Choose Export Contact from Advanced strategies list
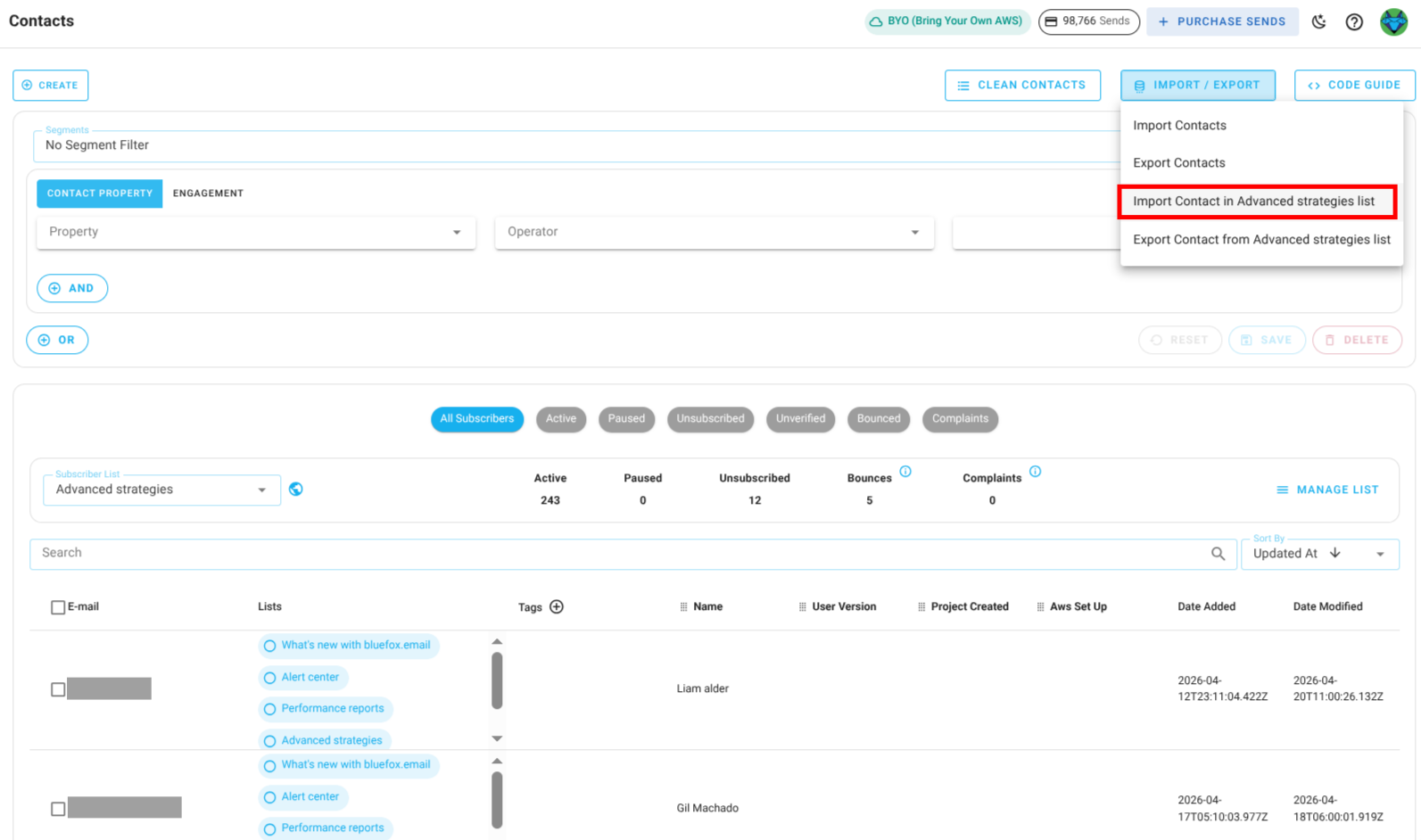This screenshot has width=1421, height=840. tap(1261, 240)
